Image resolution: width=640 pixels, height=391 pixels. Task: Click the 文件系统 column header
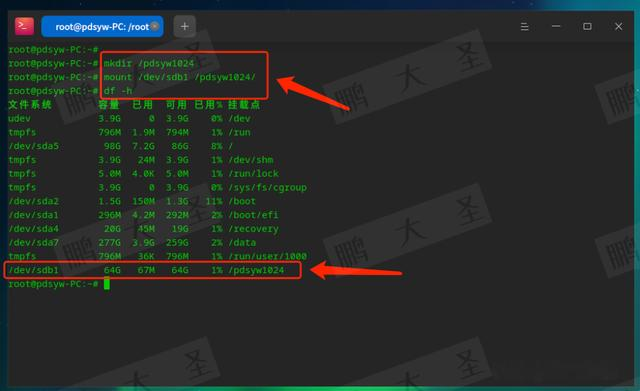click(30, 105)
